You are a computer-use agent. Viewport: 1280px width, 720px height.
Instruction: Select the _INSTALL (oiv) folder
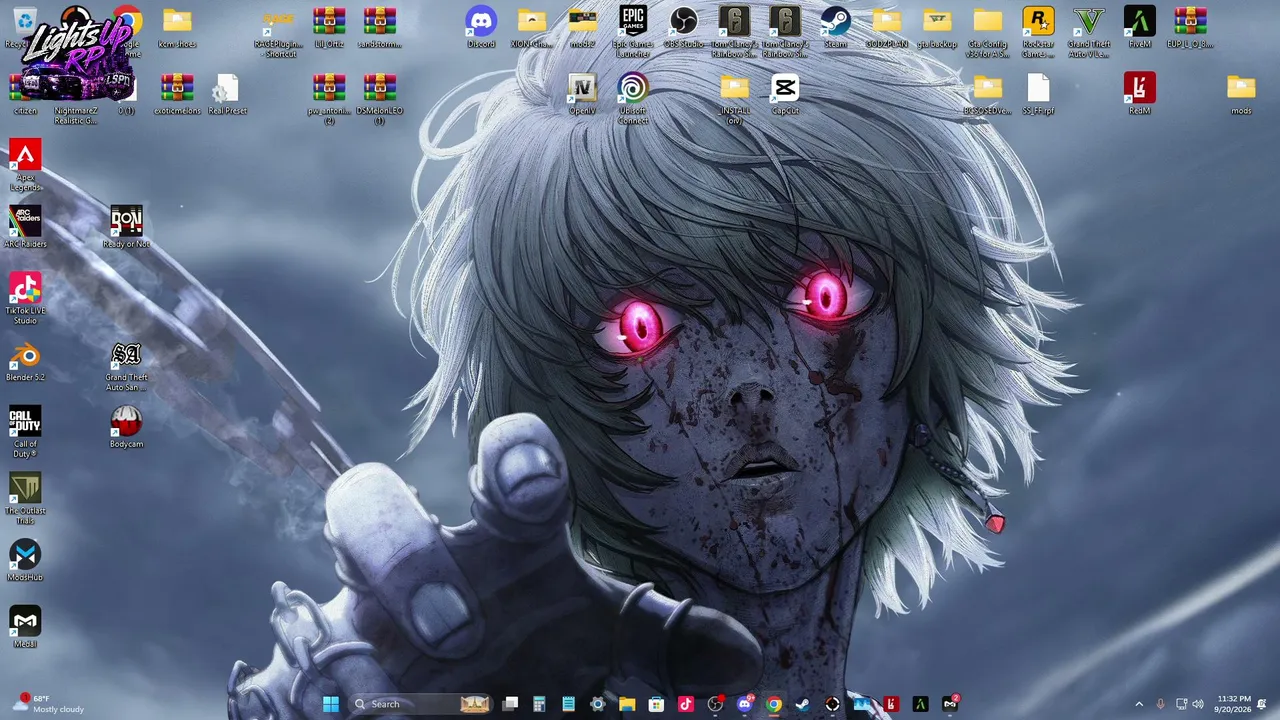[x=734, y=99]
